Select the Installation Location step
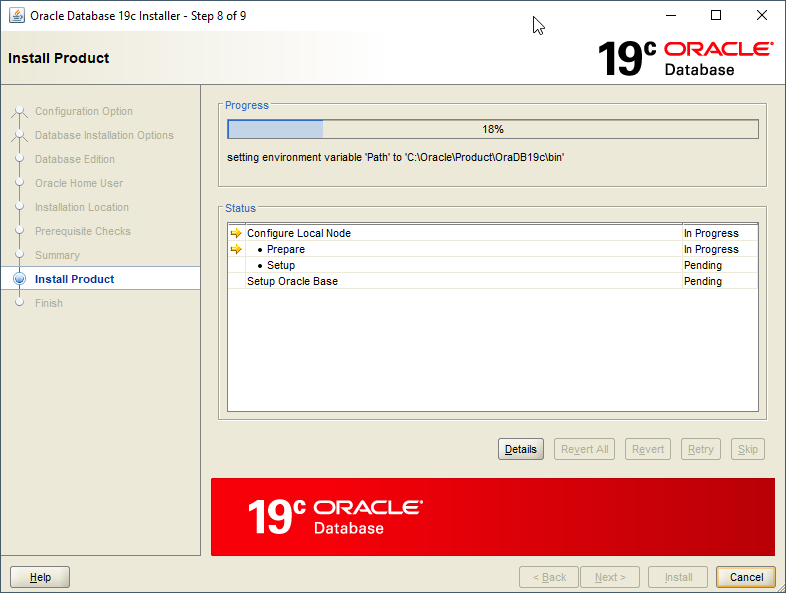This screenshot has width=786, height=593. coord(82,208)
